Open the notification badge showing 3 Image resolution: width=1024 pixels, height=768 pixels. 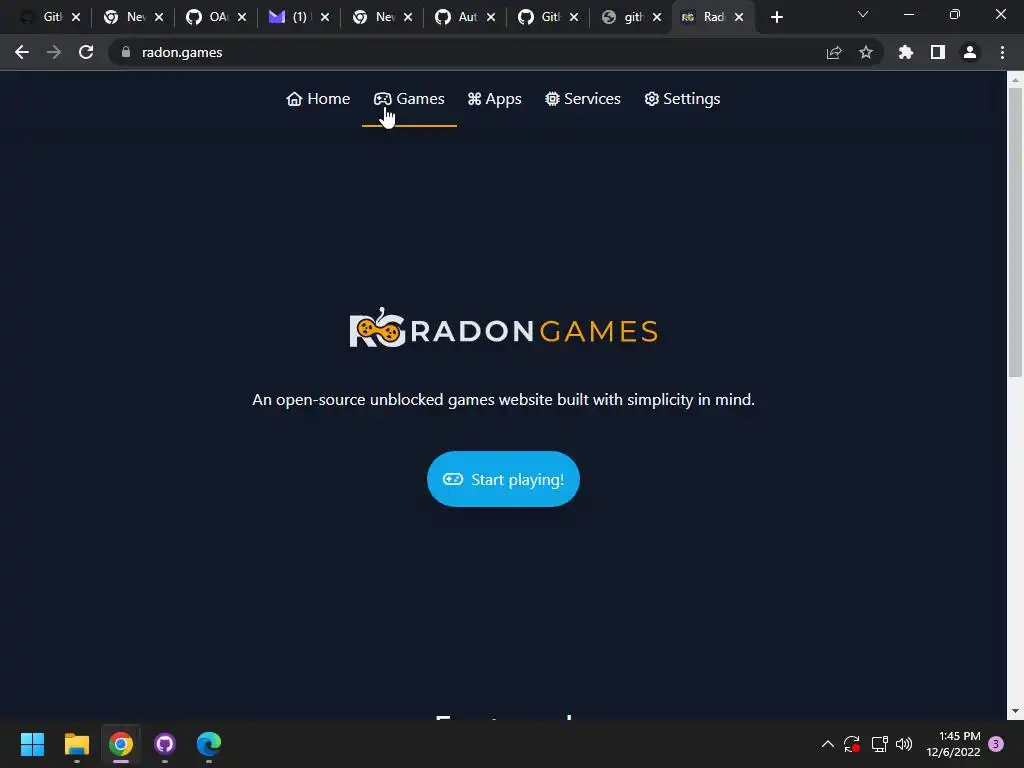[x=996, y=744]
